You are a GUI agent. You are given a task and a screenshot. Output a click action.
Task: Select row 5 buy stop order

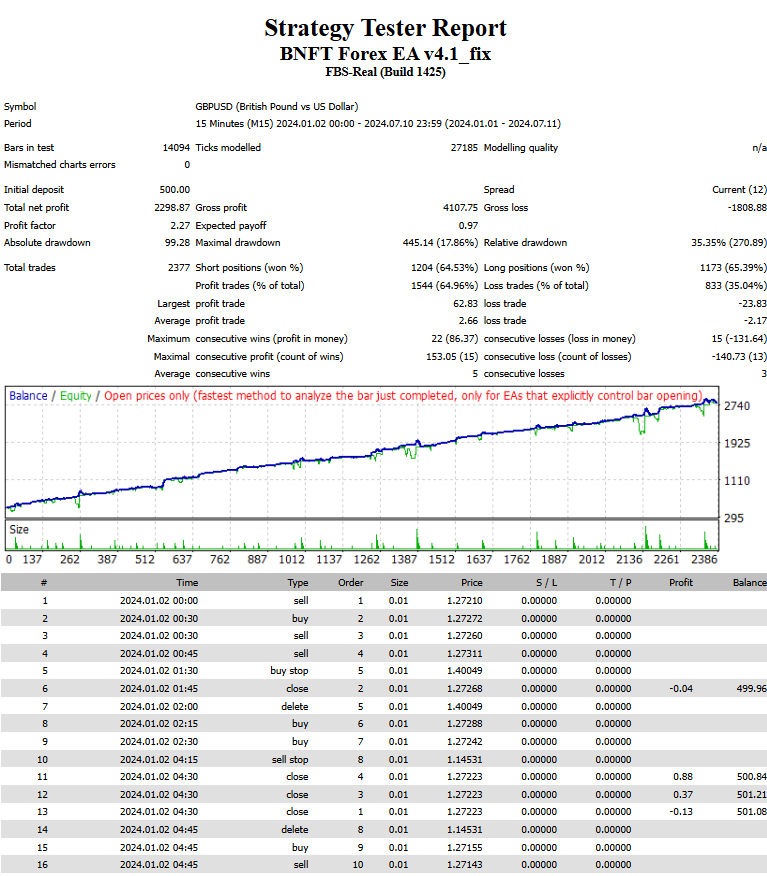383,670
